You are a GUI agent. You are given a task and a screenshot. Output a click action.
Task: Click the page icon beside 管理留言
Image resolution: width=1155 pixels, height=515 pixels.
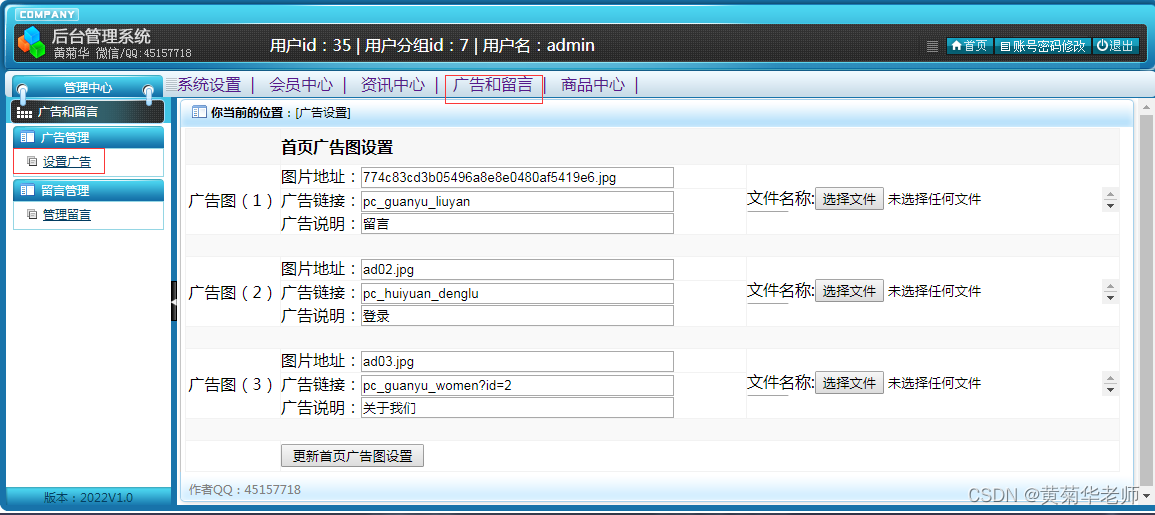tap(32, 214)
